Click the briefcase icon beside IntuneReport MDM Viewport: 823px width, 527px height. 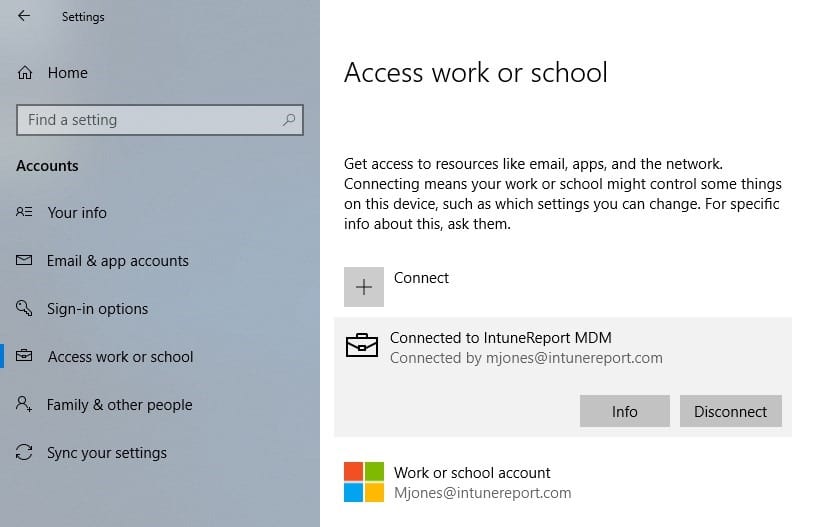362,346
